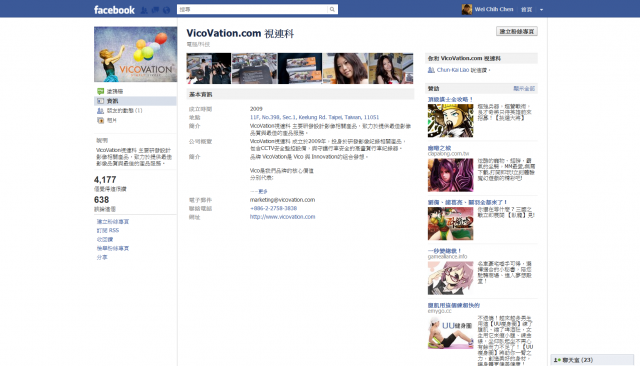The image size is (640, 366).
Task: Open the ad title above the green-dress girl
Action: pos(467,202)
